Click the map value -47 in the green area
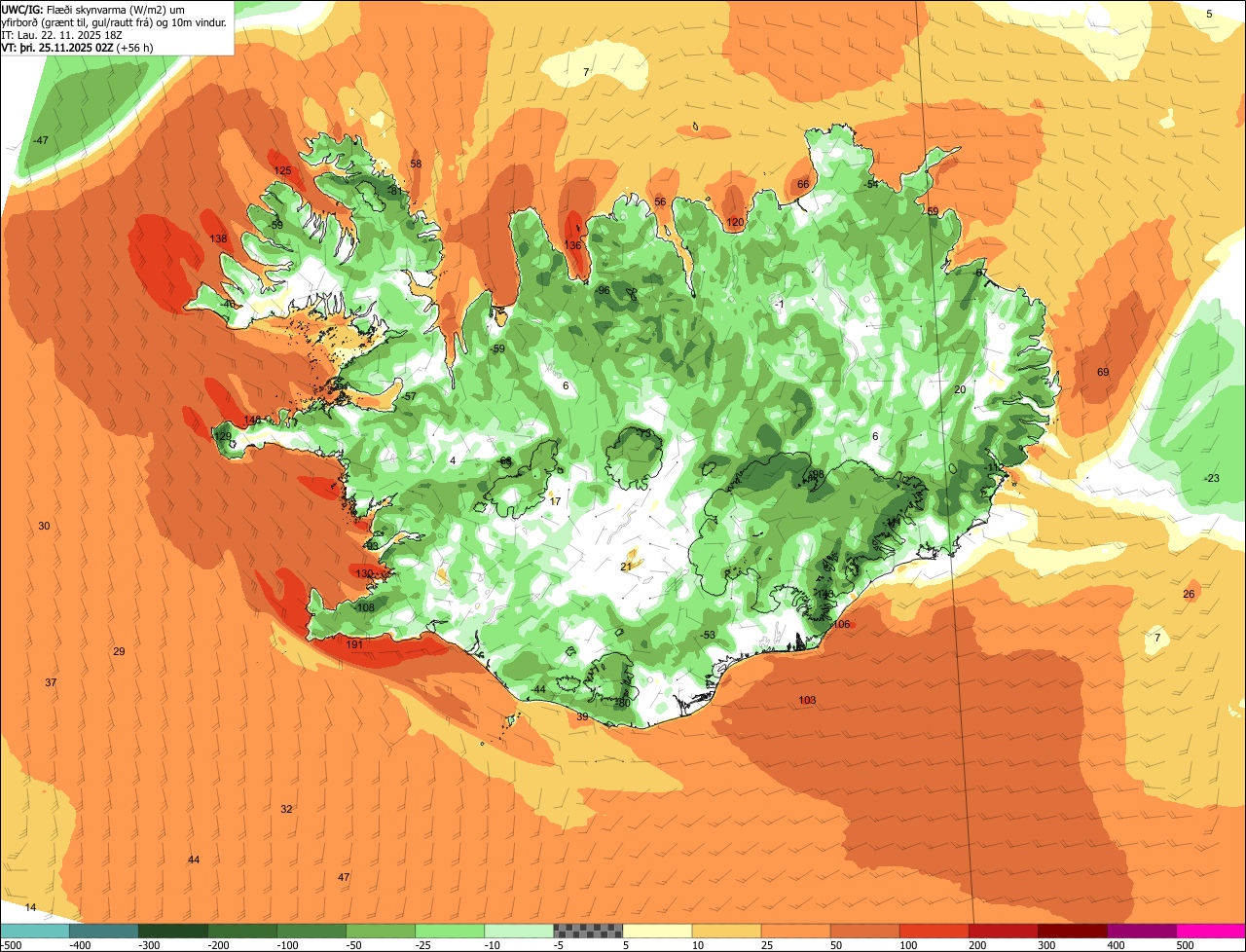 click(41, 141)
